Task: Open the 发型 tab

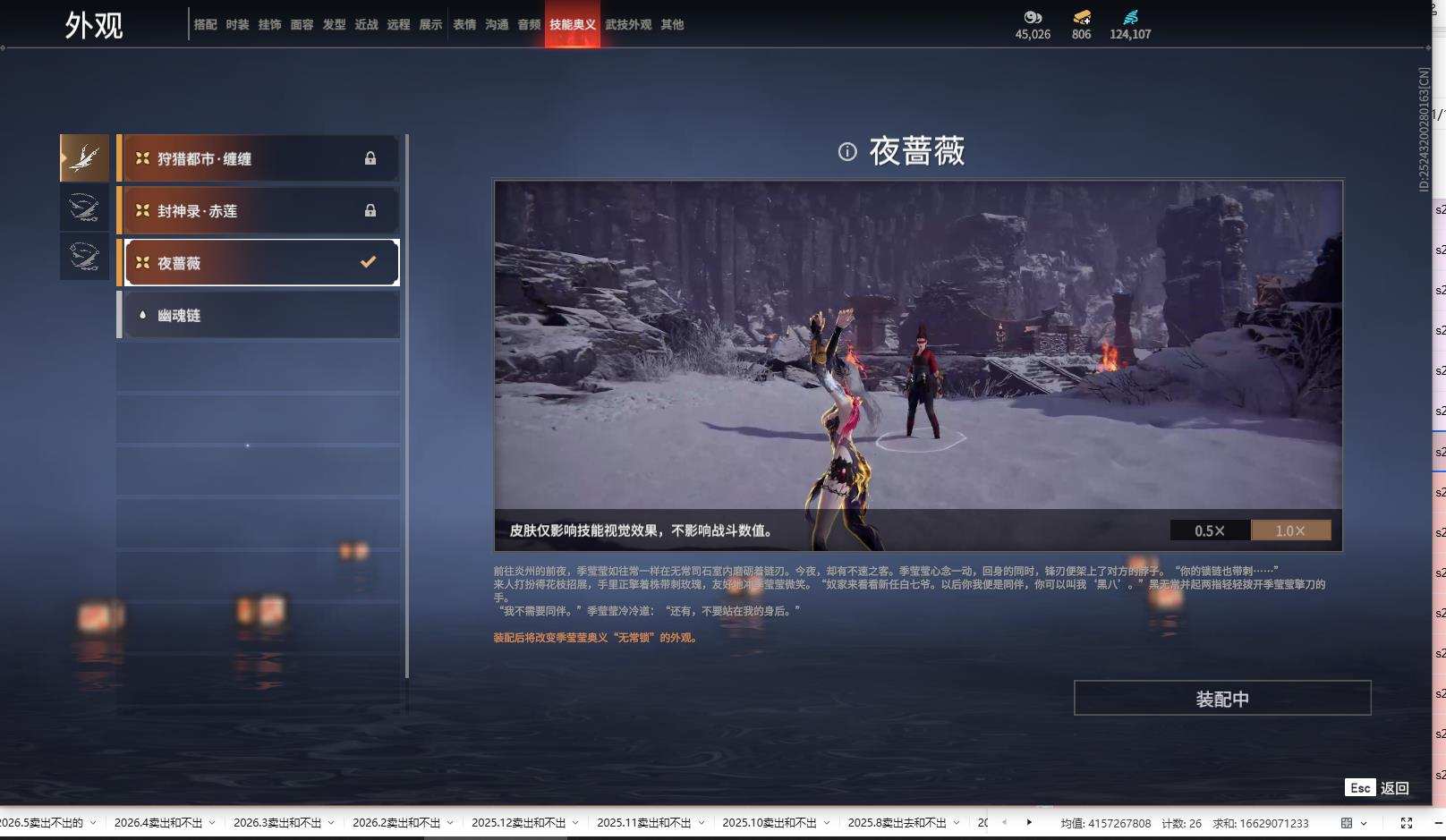Action: point(334,25)
